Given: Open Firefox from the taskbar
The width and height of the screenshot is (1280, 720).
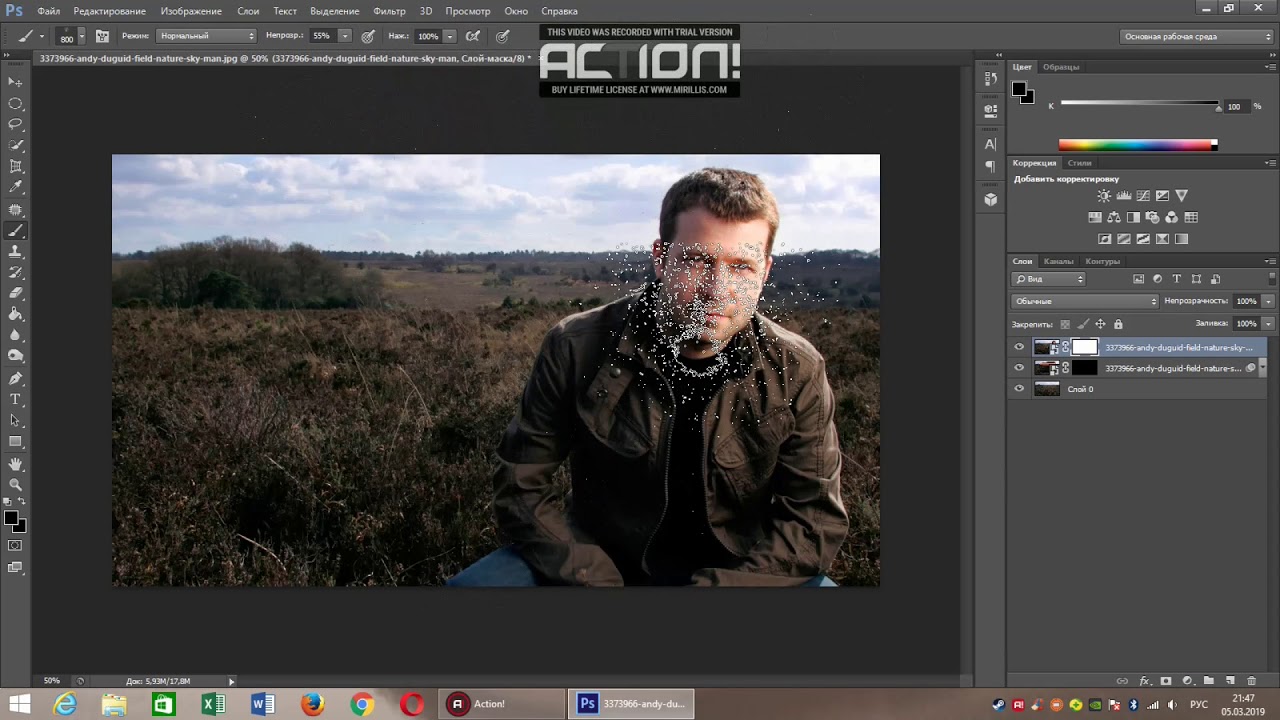Looking at the screenshot, I should pyautogui.click(x=313, y=704).
